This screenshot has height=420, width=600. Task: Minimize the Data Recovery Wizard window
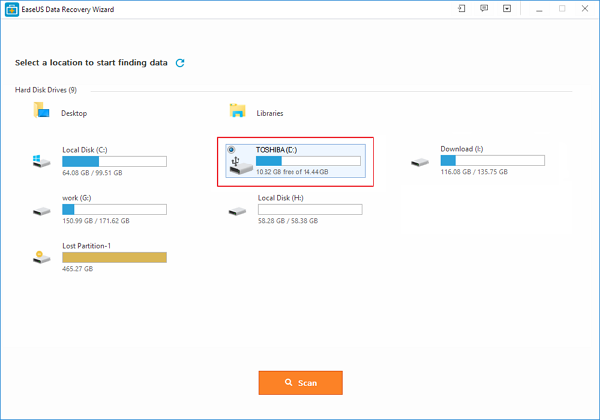click(539, 9)
